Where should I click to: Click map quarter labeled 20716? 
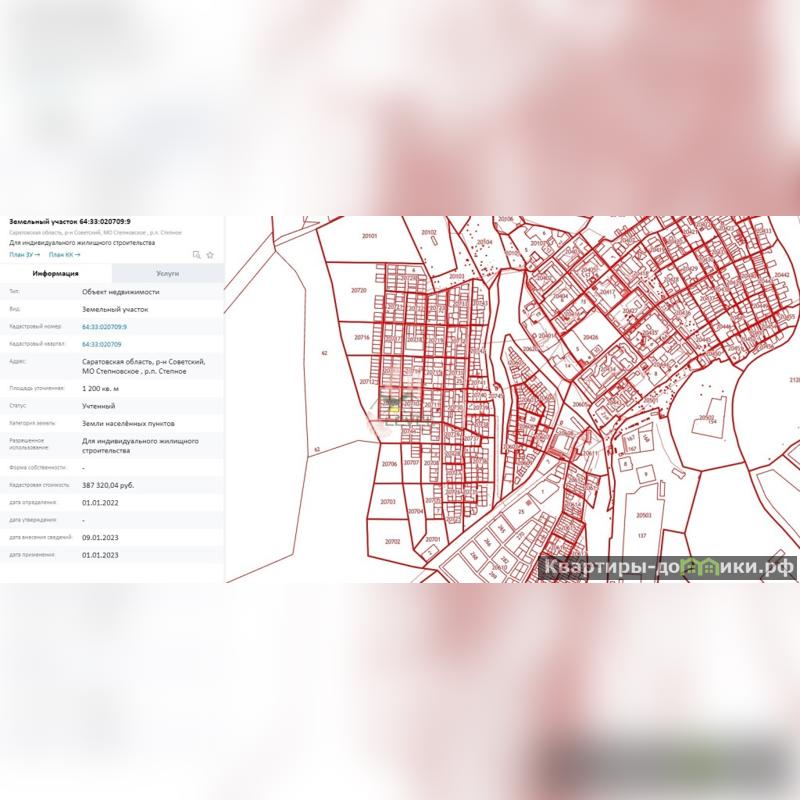coord(361,338)
